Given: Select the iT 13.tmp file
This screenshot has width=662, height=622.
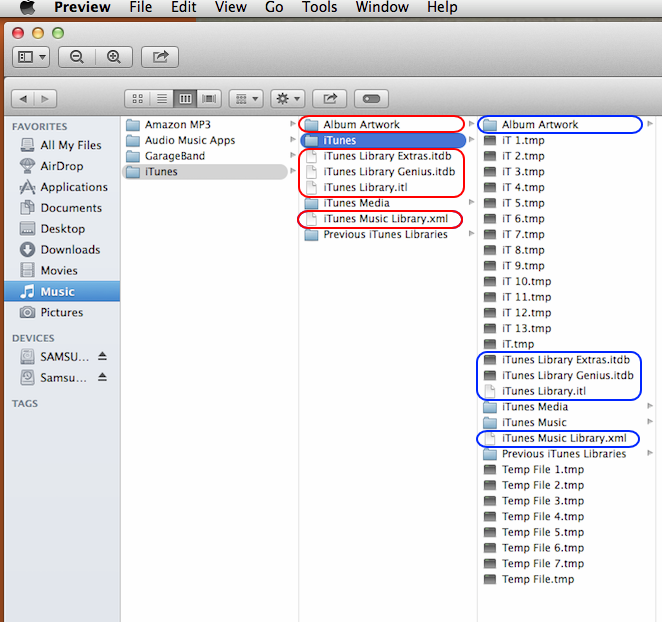Looking at the screenshot, I should tap(561, 329).
